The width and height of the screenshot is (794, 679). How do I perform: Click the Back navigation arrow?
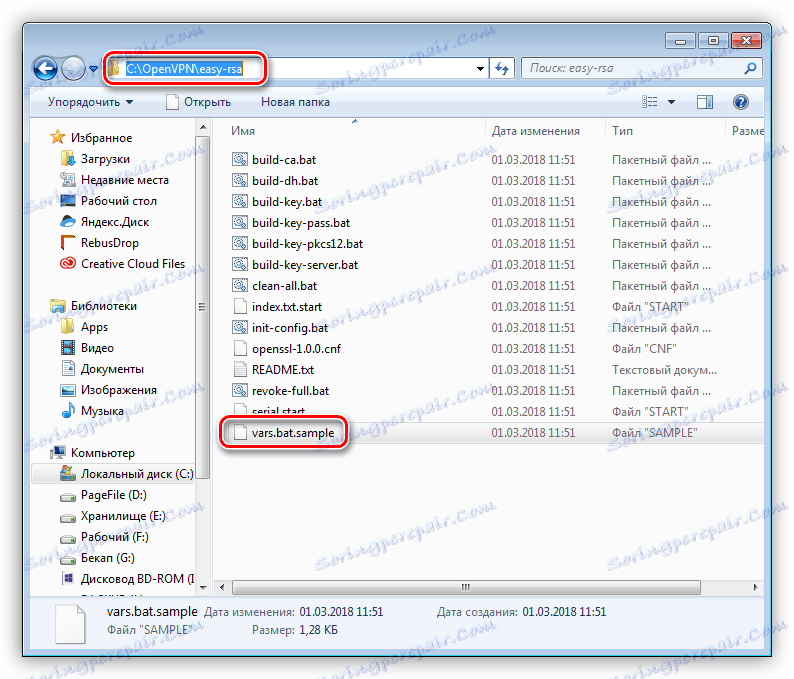coord(46,68)
